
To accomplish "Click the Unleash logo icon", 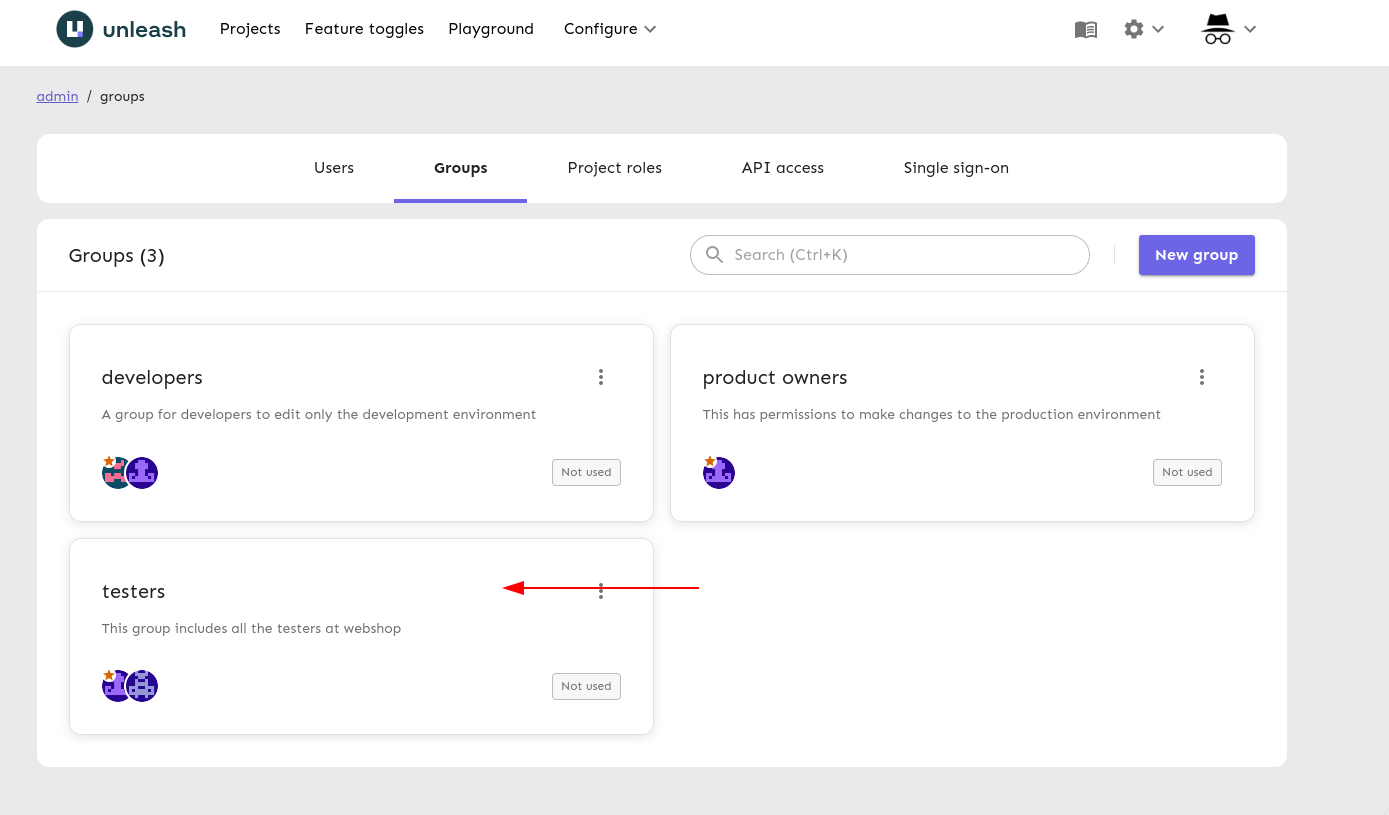I will [x=75, y=29].
